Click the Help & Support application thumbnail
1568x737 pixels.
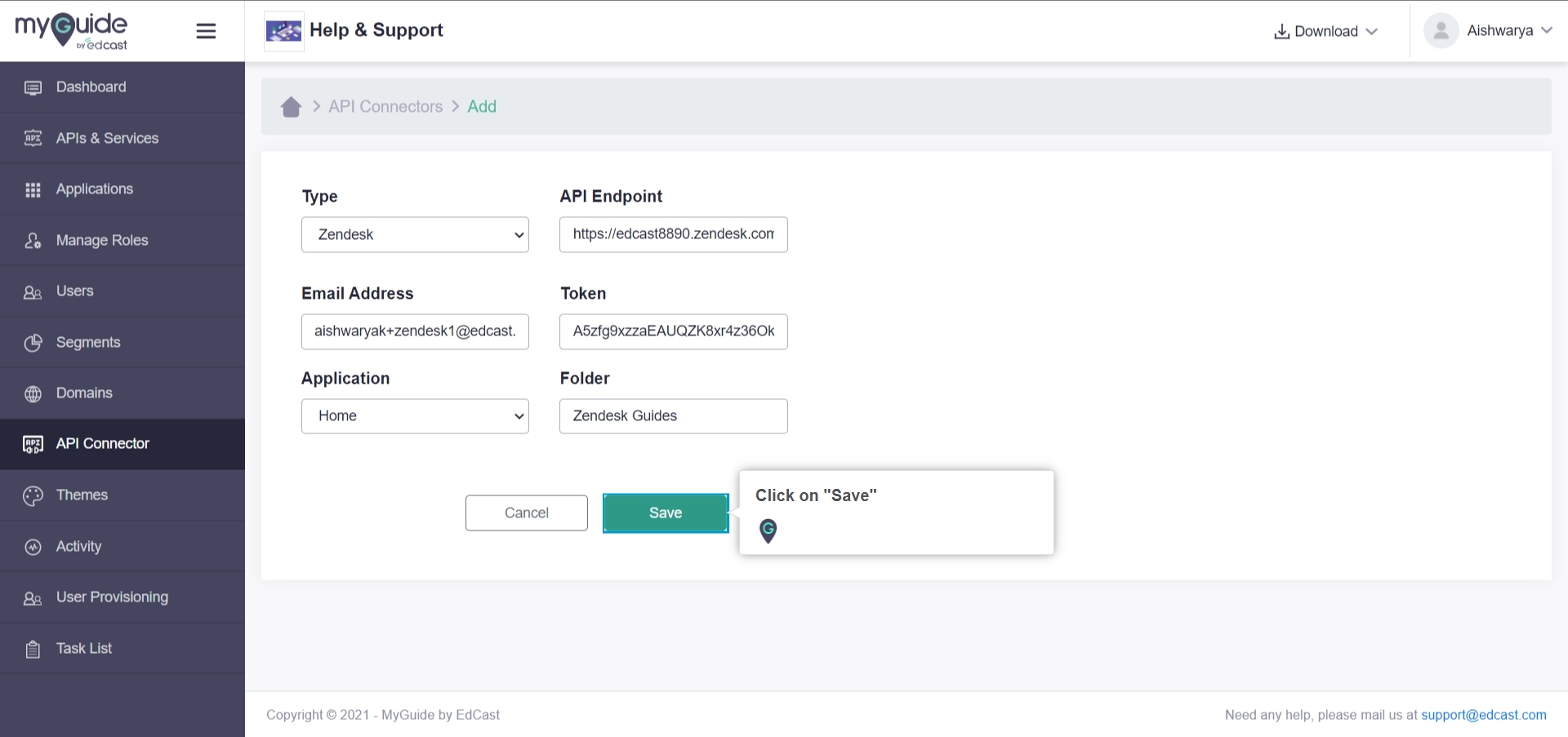(x=284, y=31)
